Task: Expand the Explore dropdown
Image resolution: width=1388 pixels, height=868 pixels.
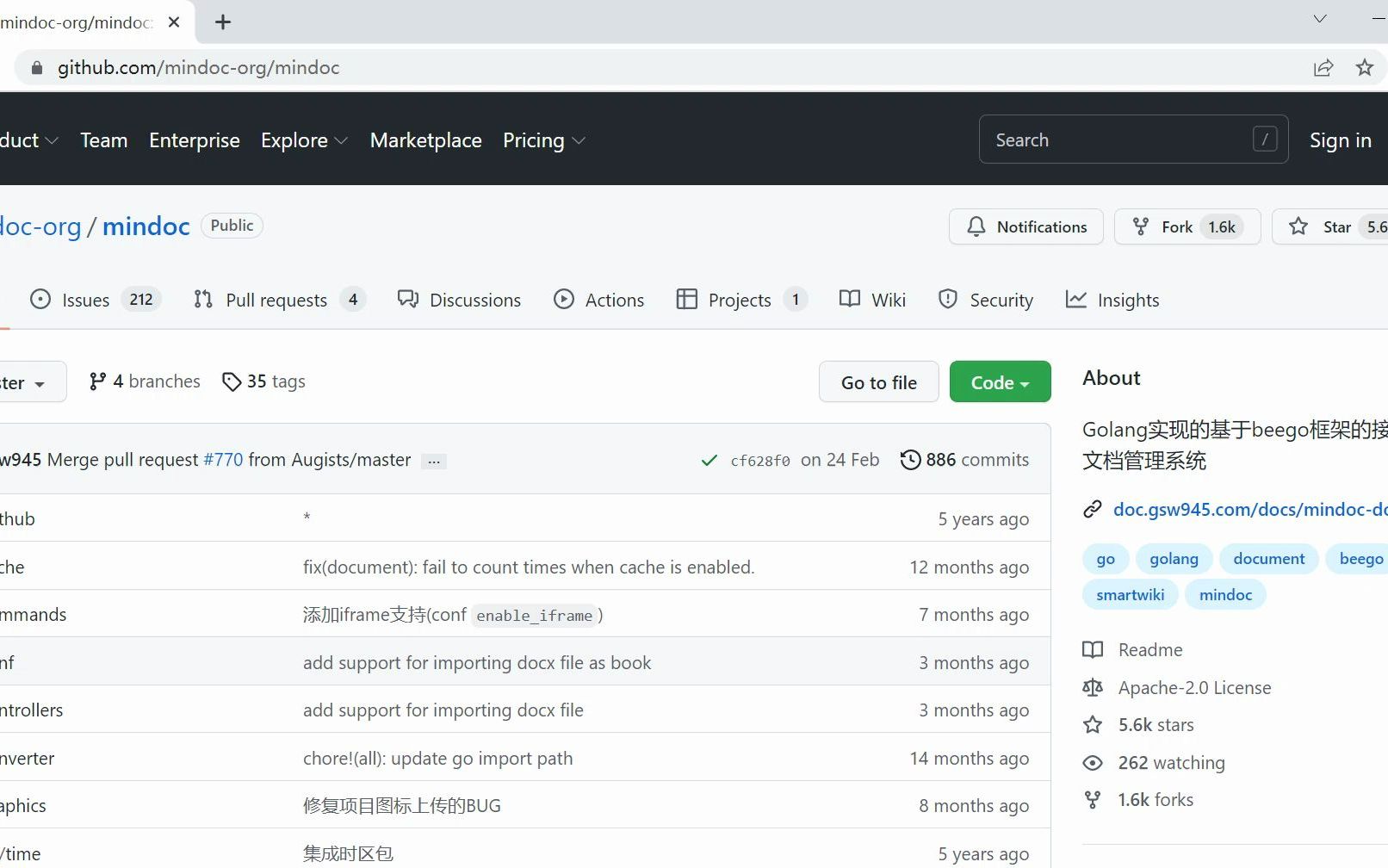Action: coord(304,140)
